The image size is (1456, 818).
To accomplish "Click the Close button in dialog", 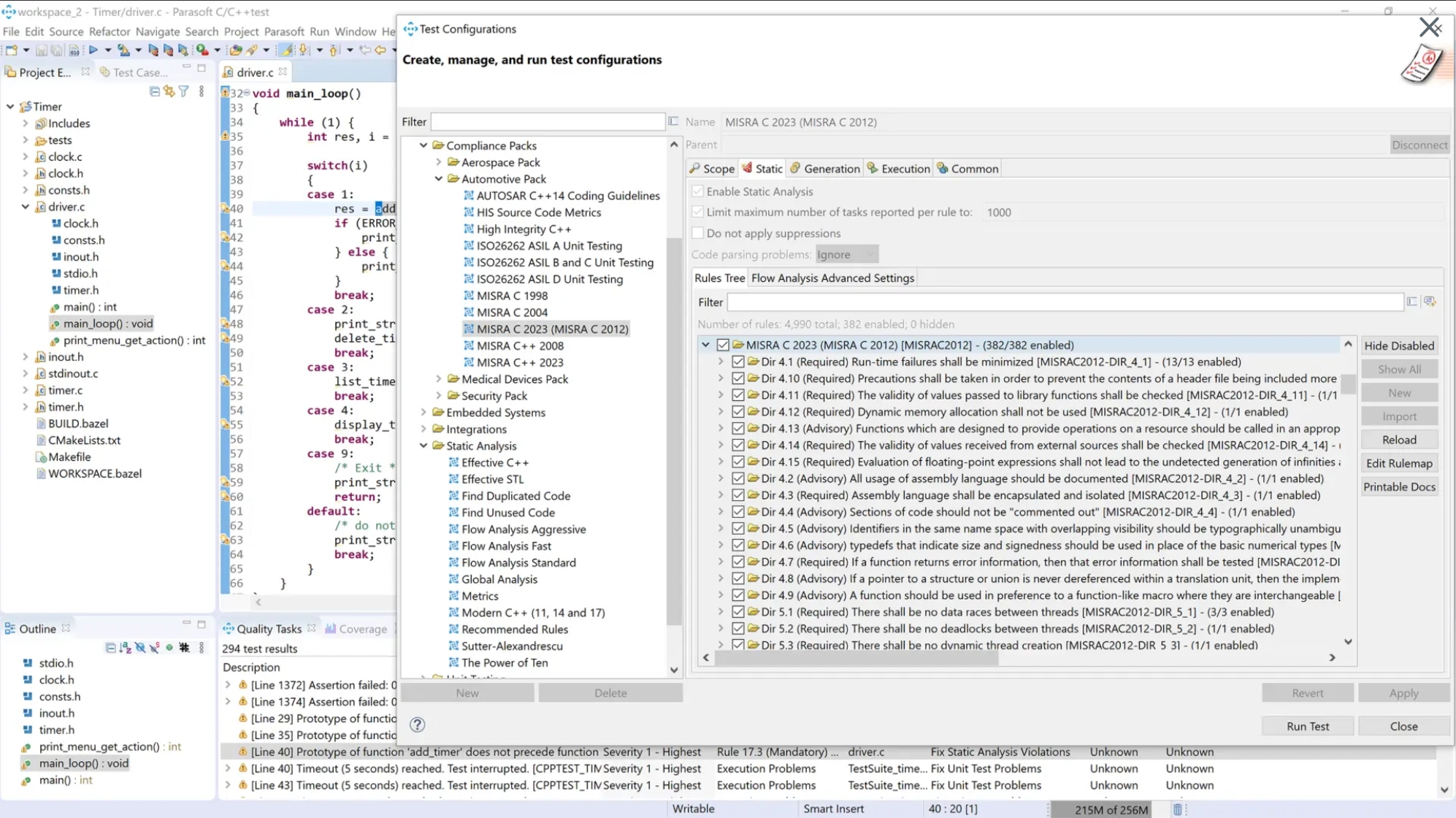I will click(x=1403, y=726).
